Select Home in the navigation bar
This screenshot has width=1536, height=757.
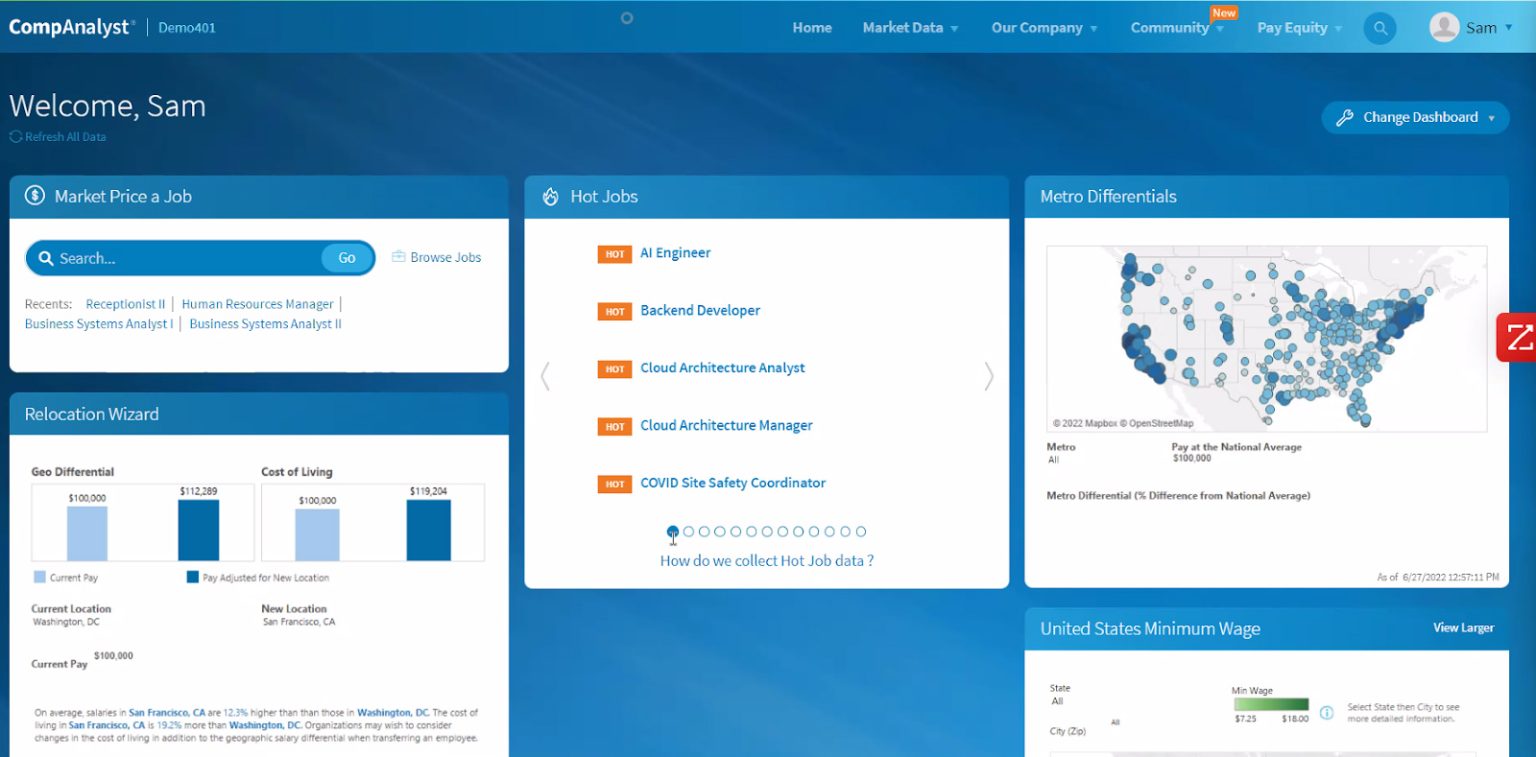click(811, 27)
